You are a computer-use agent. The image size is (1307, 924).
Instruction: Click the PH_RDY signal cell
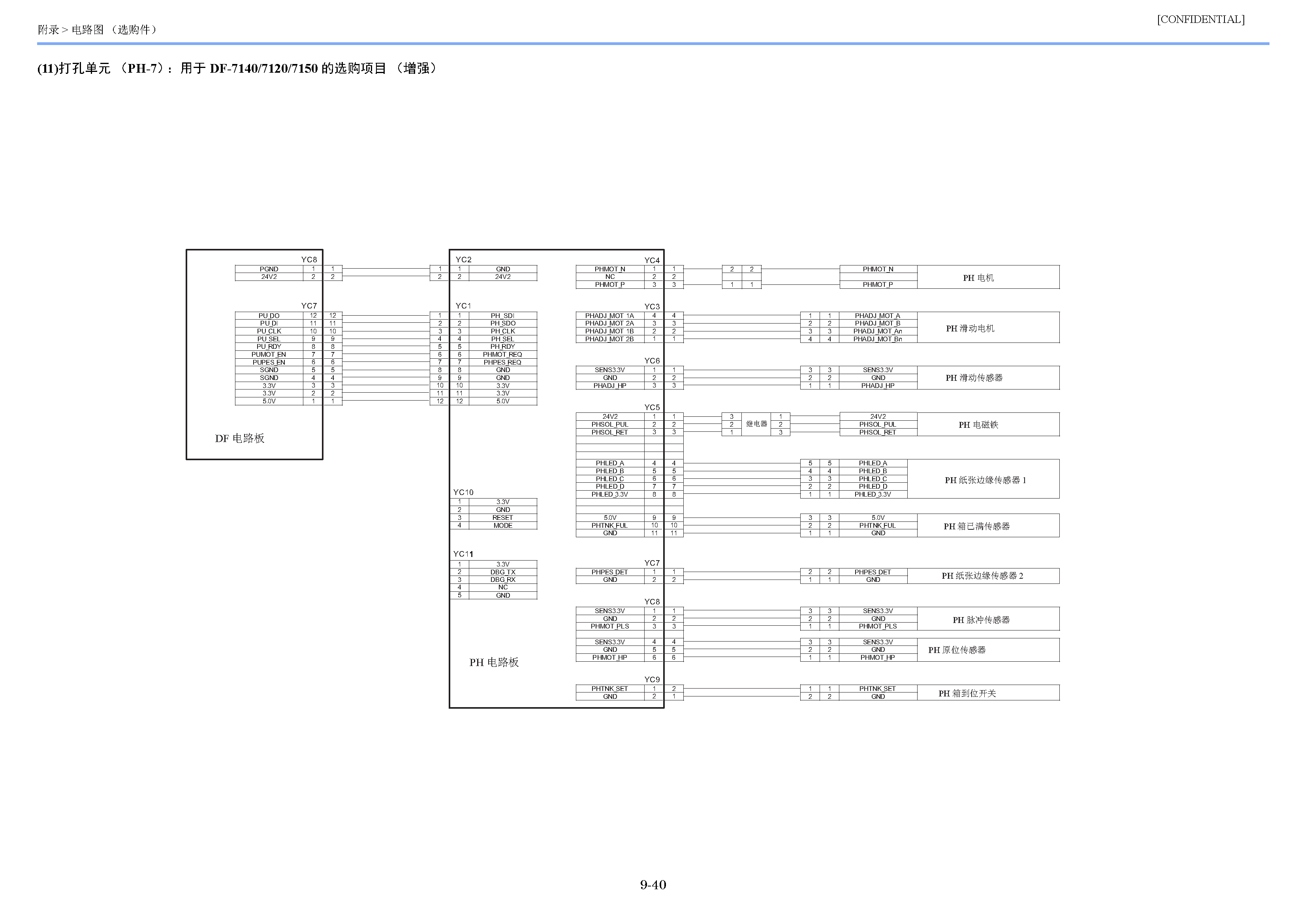[x=503, y=347]
